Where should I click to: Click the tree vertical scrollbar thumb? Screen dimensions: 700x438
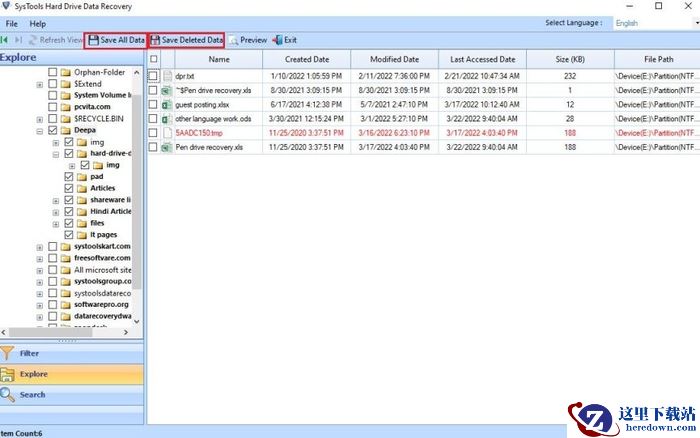pos(137,191)
